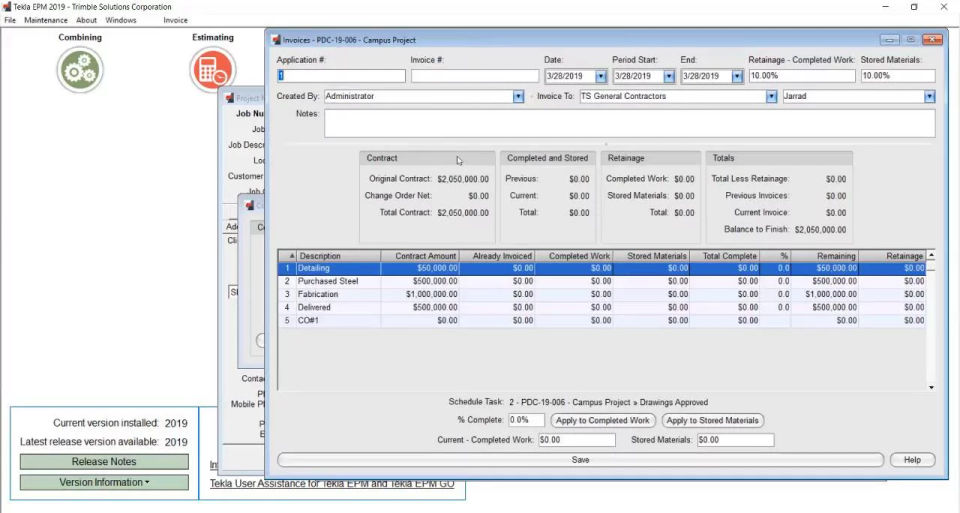Select the Detailing row
Viewport: 960px width, 513px height.
point(602,268)
